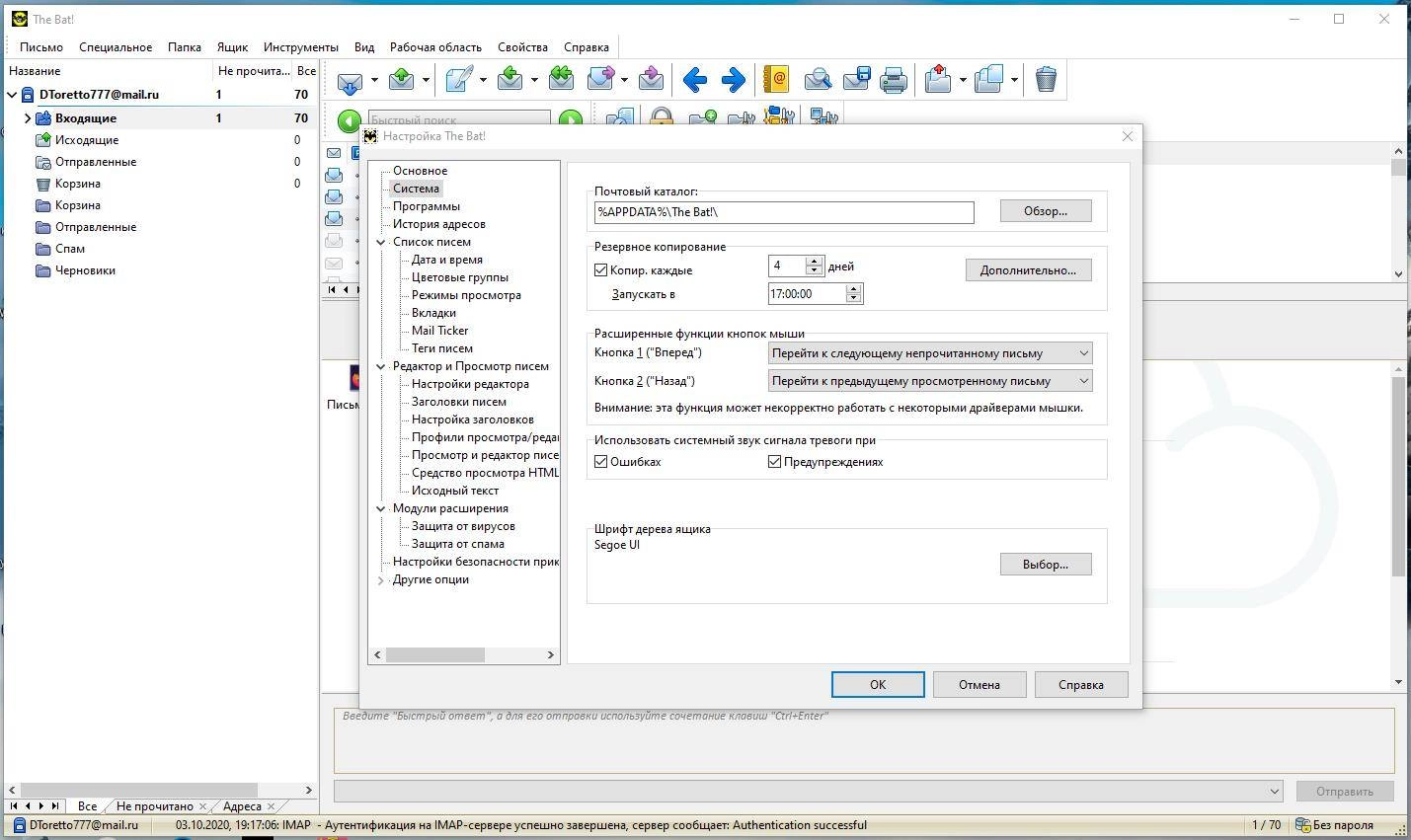Click the Redirect message icon
1411x840 pixels.
point(651,79)
